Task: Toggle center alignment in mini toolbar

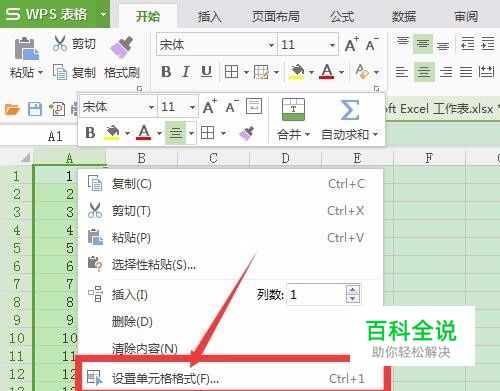Action: (x=176, y=133)
